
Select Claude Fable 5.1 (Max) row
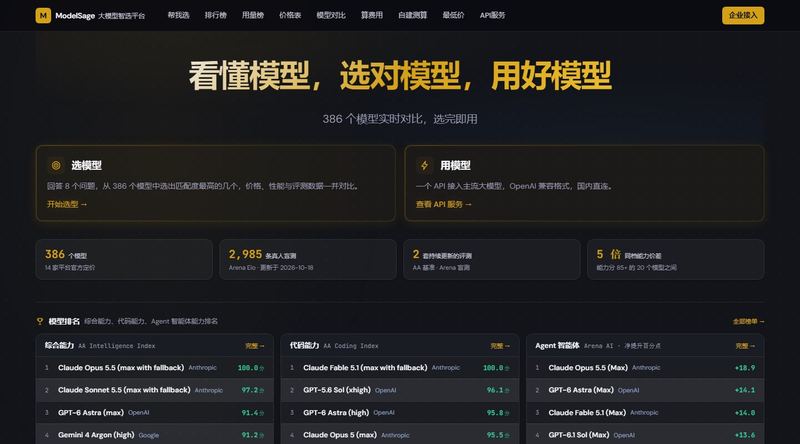click(645, 412)
